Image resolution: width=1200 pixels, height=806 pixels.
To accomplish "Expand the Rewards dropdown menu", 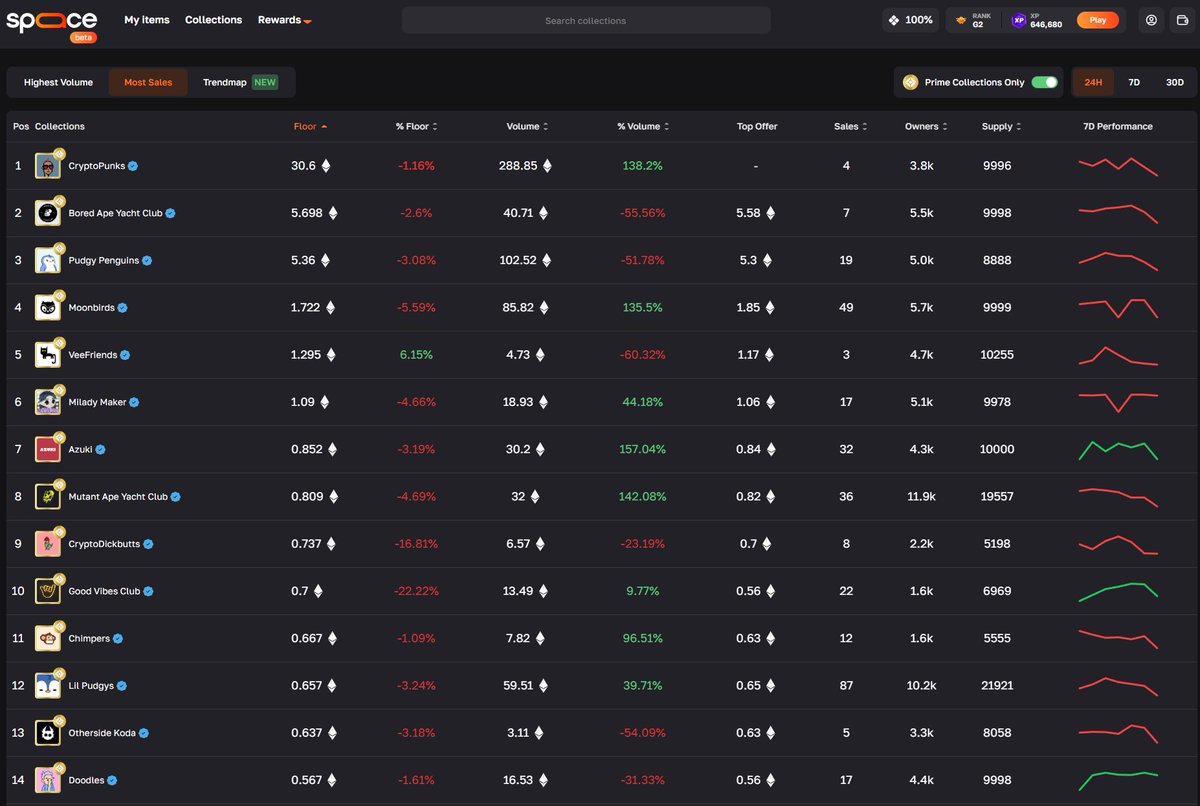I will [285, 20].
